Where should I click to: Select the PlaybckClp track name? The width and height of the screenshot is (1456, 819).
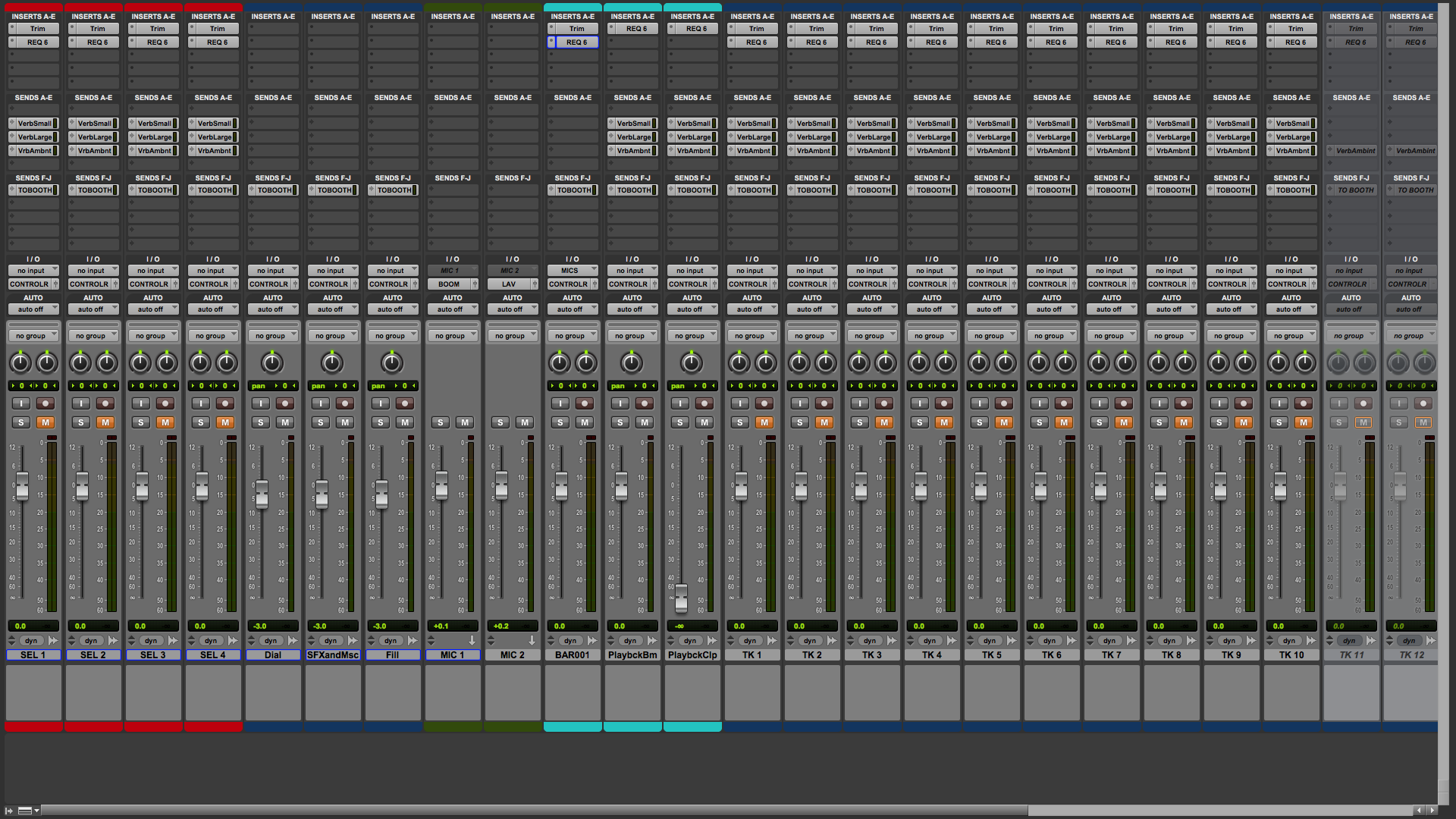(x=692, y=655)
